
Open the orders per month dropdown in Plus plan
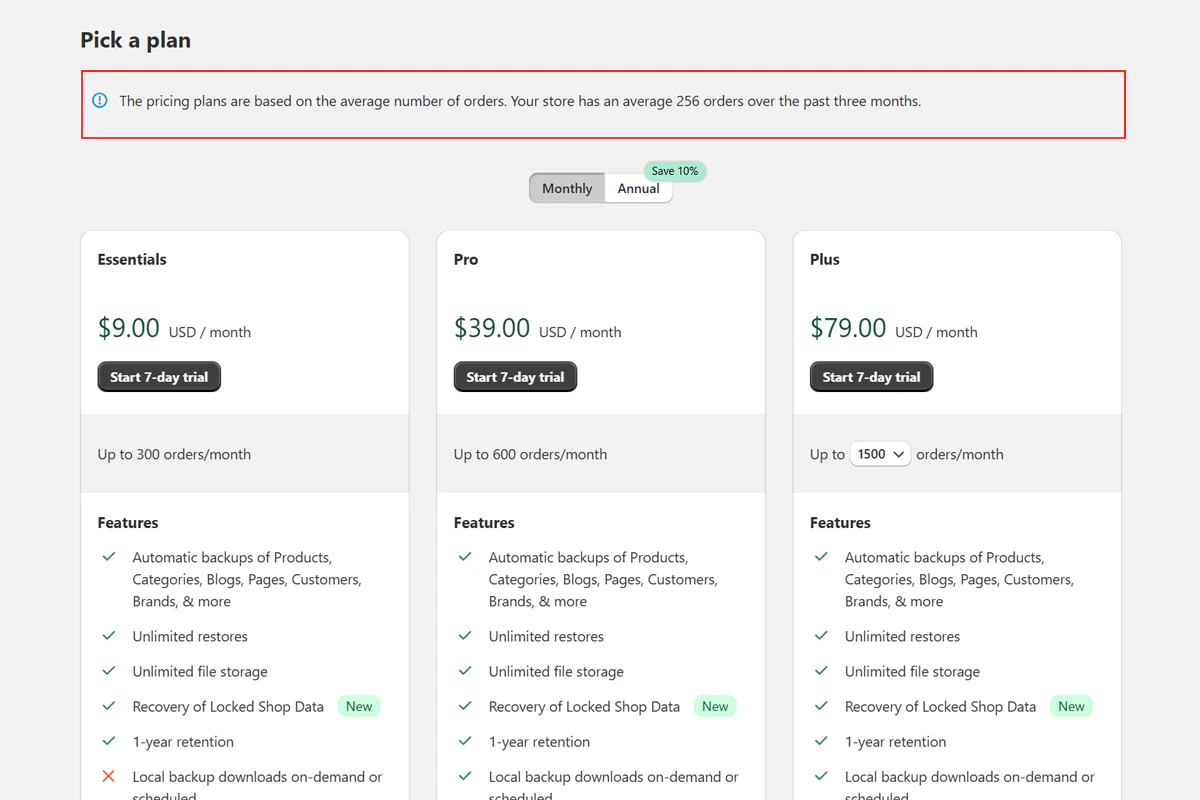pos(880,454)
